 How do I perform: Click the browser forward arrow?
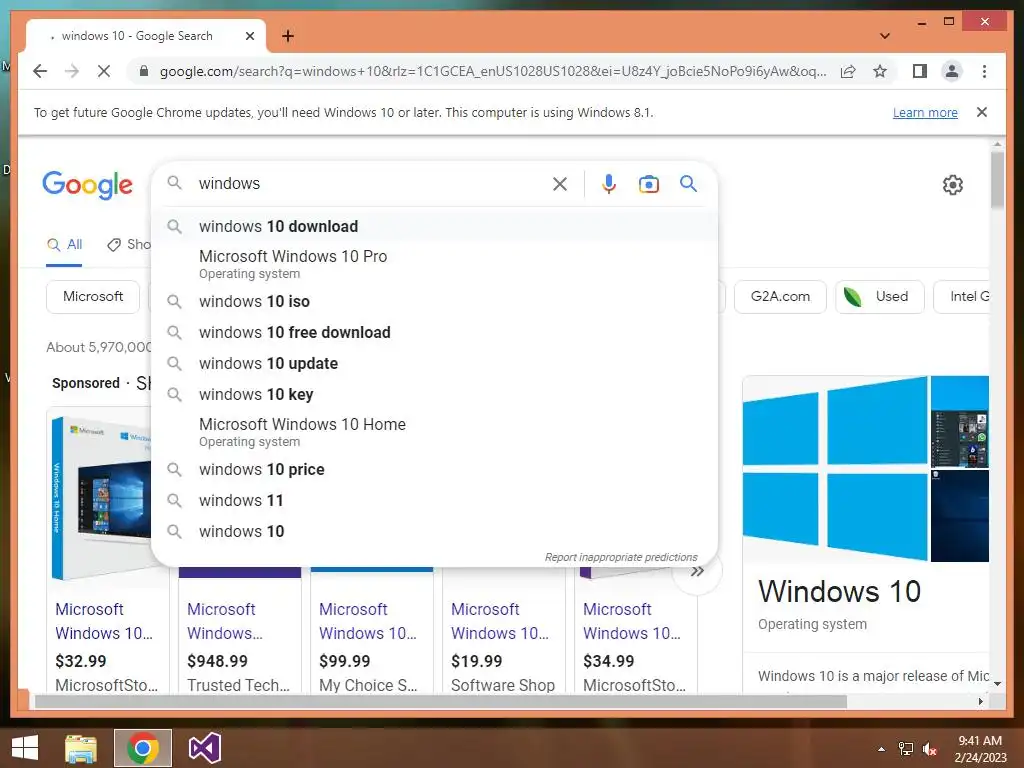(x=72, y=71)
